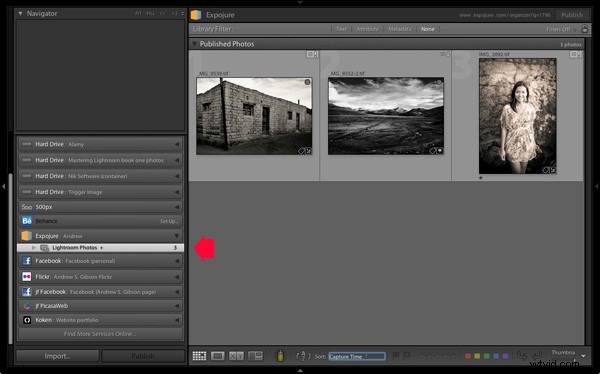Switch to Loupe view icon
The image size is (600, 374).
tap(217, 356)
